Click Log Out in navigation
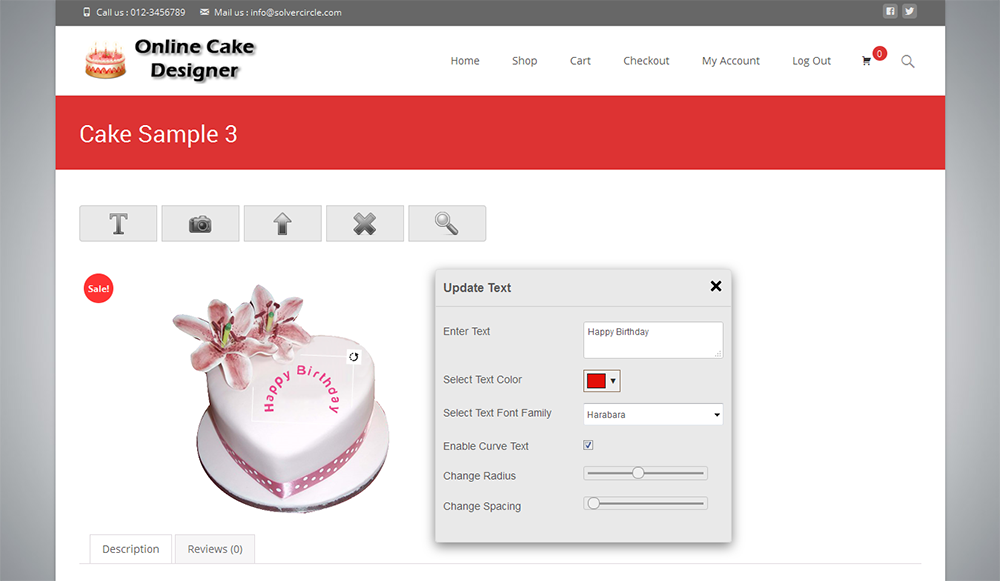Image resolution: width=1000 pixels, height=581 pixels. 811,61
